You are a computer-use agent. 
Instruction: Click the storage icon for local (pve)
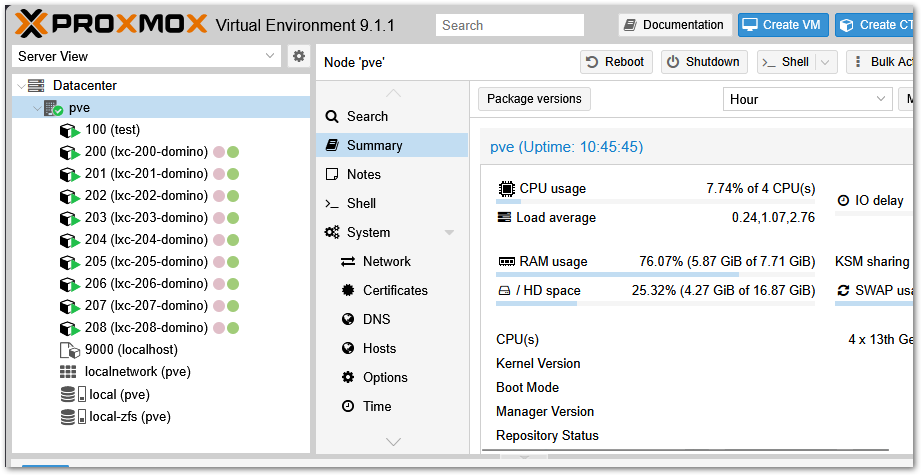(x=74, y=394)
